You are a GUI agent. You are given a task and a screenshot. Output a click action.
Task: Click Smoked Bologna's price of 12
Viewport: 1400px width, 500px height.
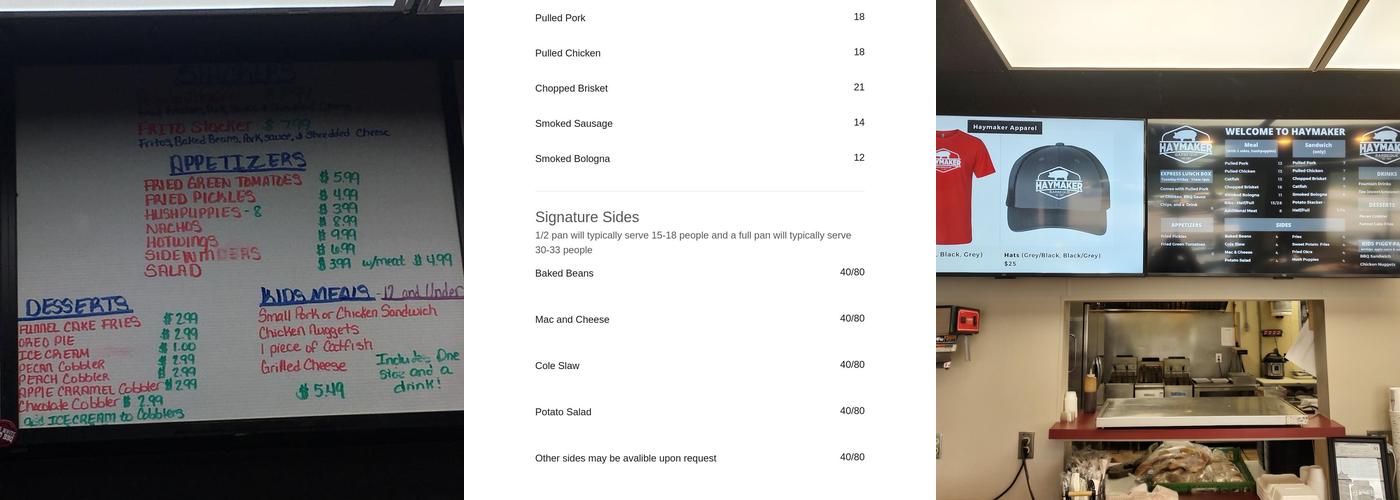pos(859,157)
